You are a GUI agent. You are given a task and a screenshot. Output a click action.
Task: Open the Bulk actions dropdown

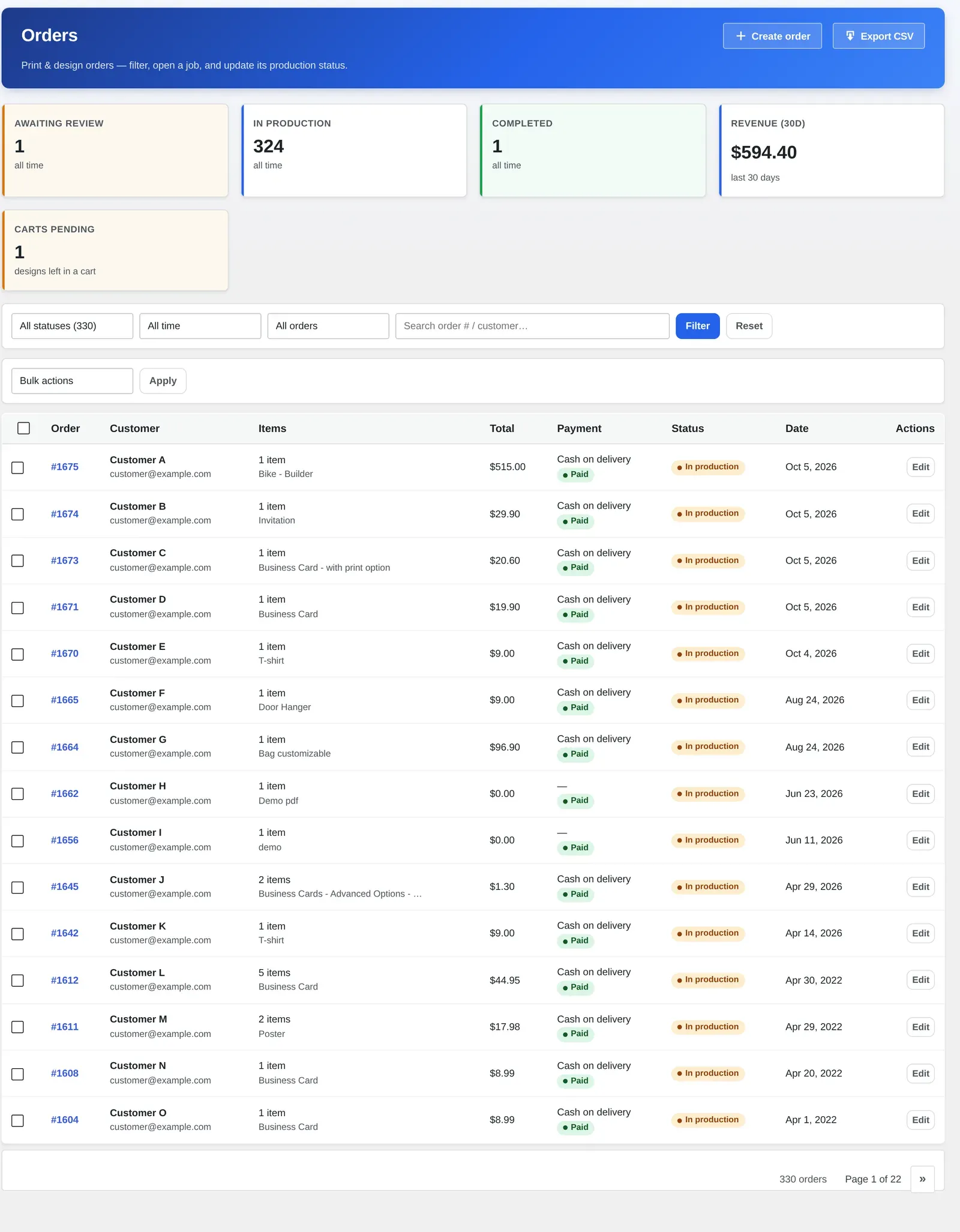[72, 380]
